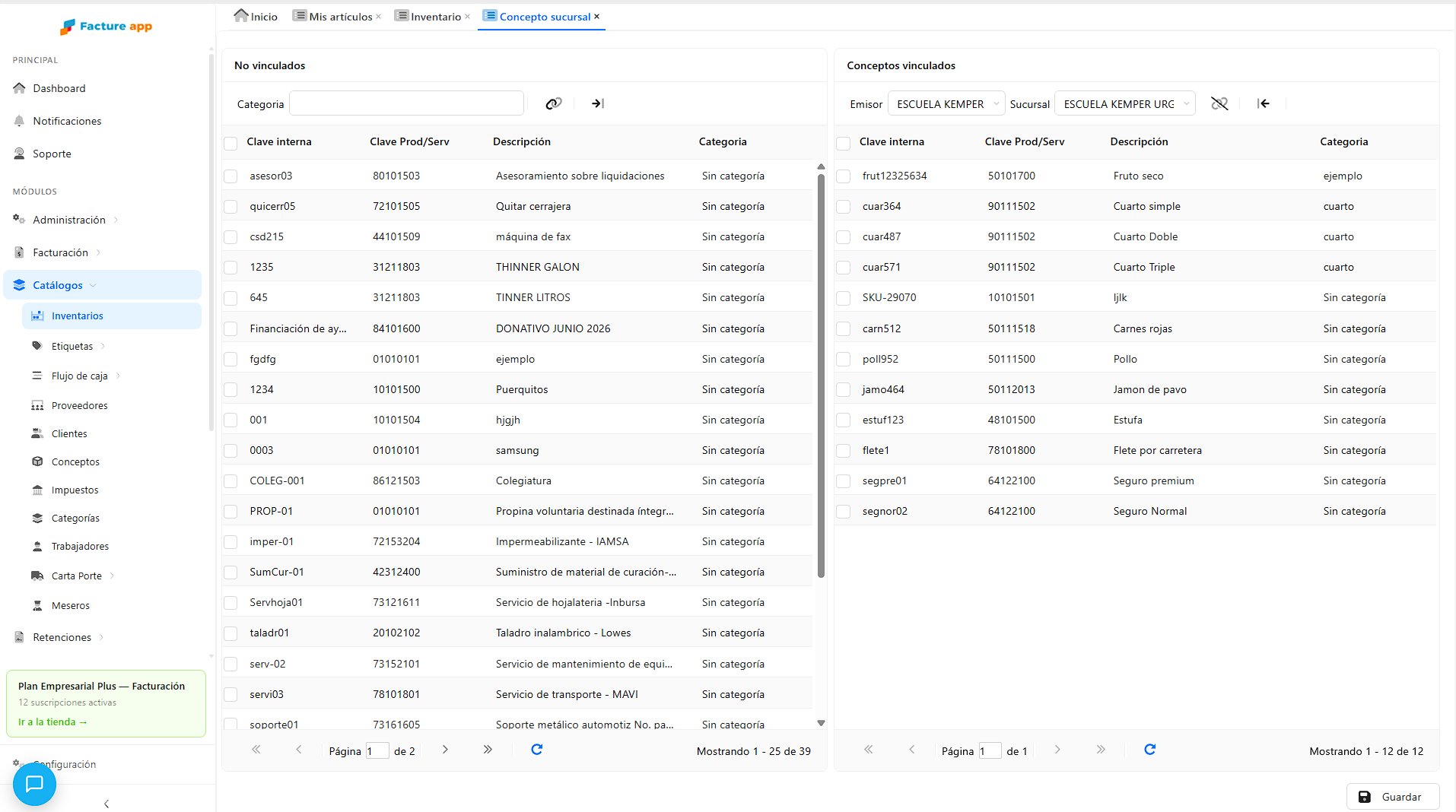Check the csd215 row checkbox
This screenshot has width=1456, height=812.
[x=230, y=237]
